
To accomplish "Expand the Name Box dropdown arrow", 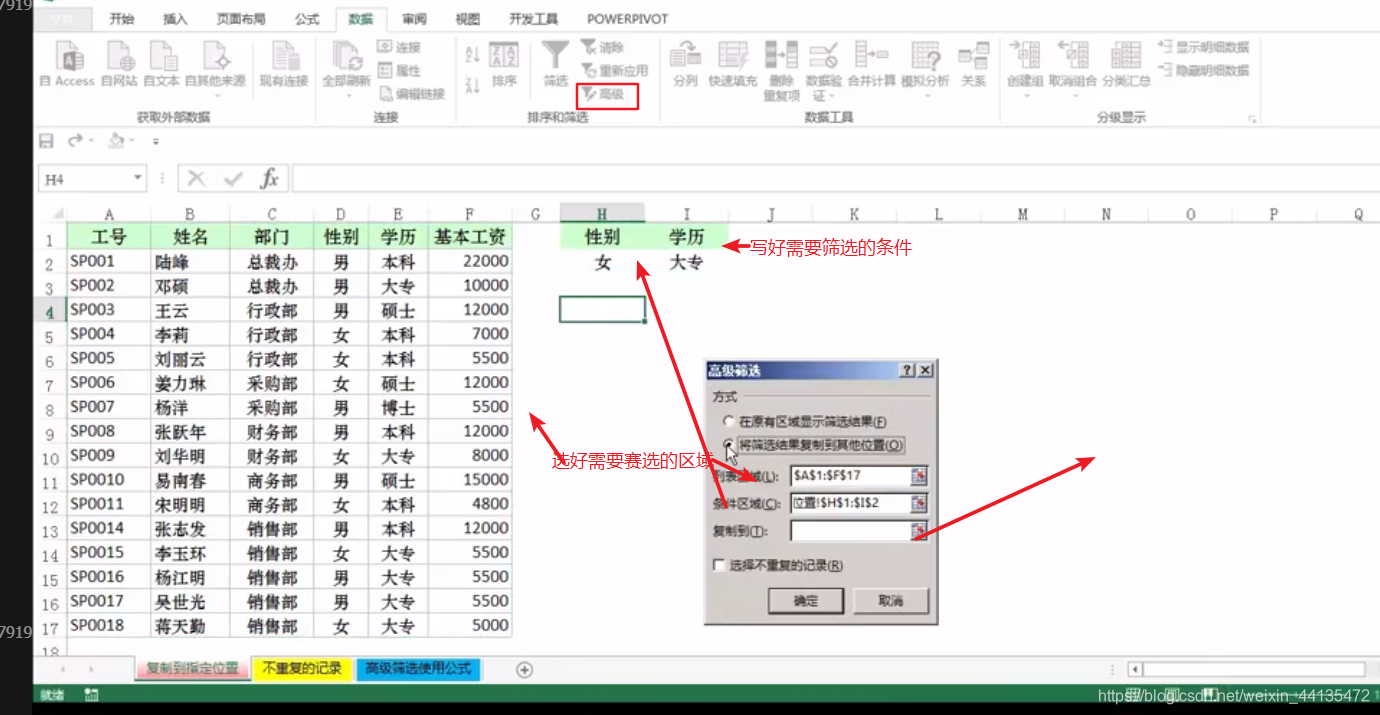I will [x=138, y=179].
